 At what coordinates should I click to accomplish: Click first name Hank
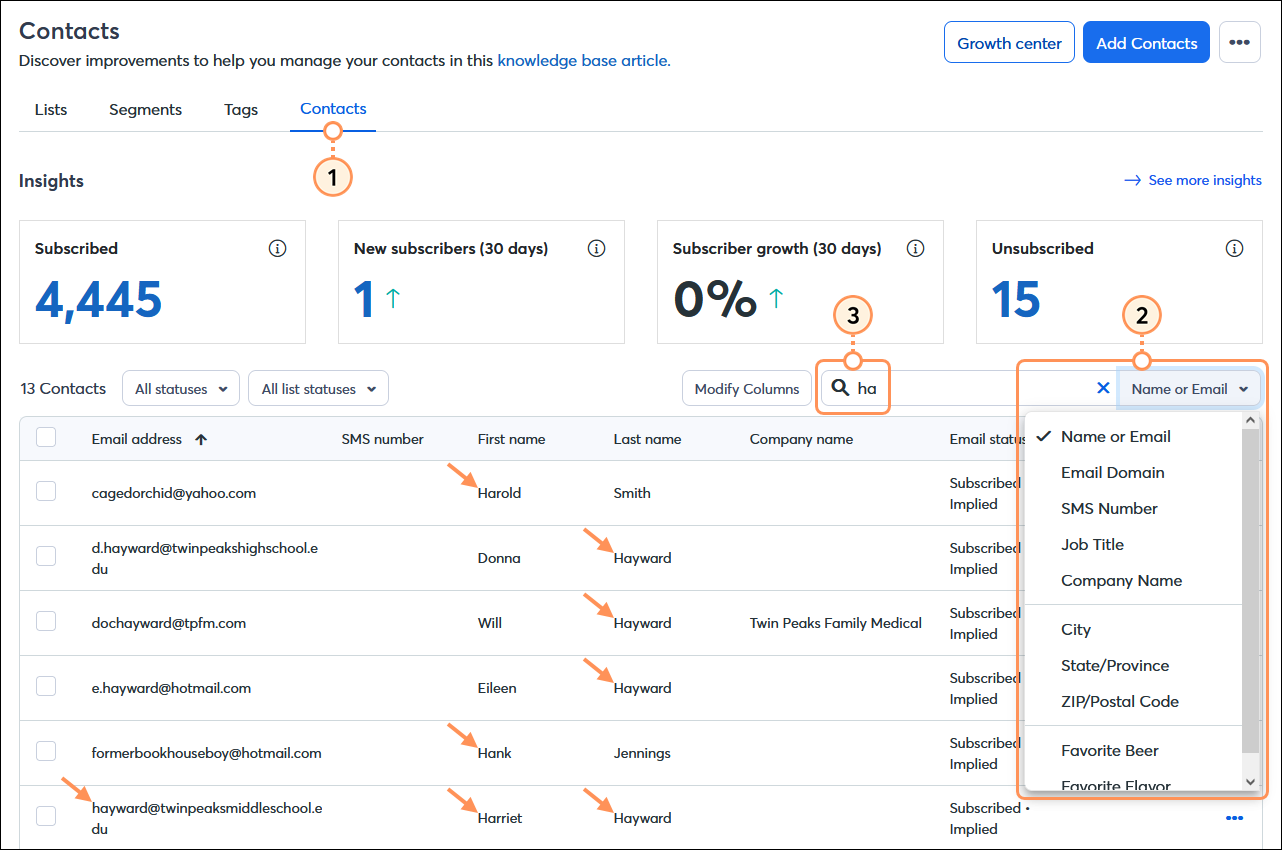point(494,753)
